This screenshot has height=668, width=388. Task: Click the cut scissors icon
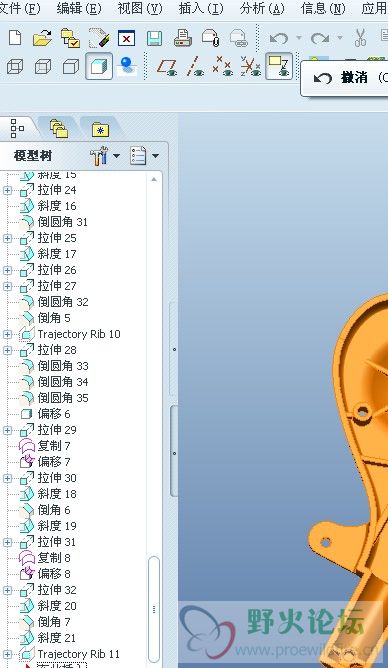coord(360,38)
